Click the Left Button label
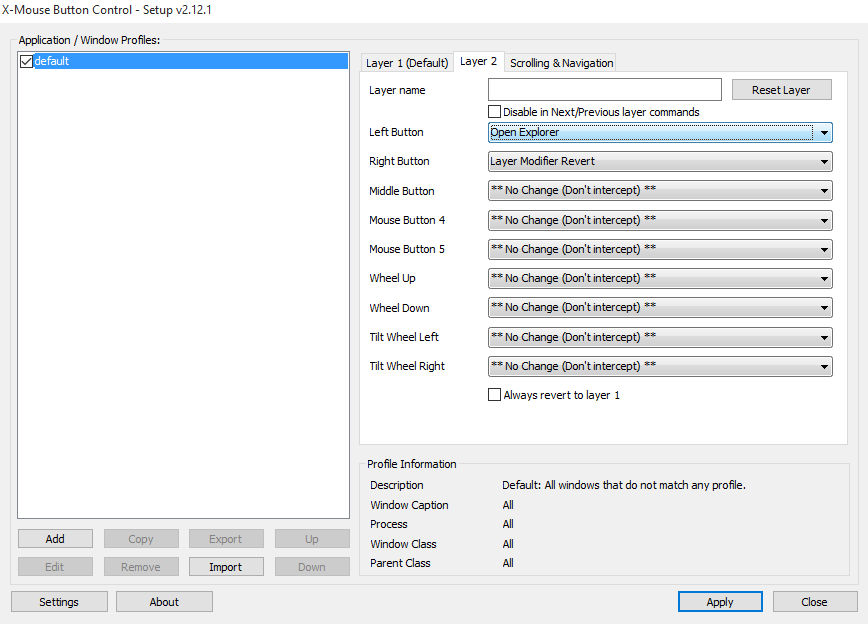The height and width of the screenshot is (624, 868). tap(396, 132)
